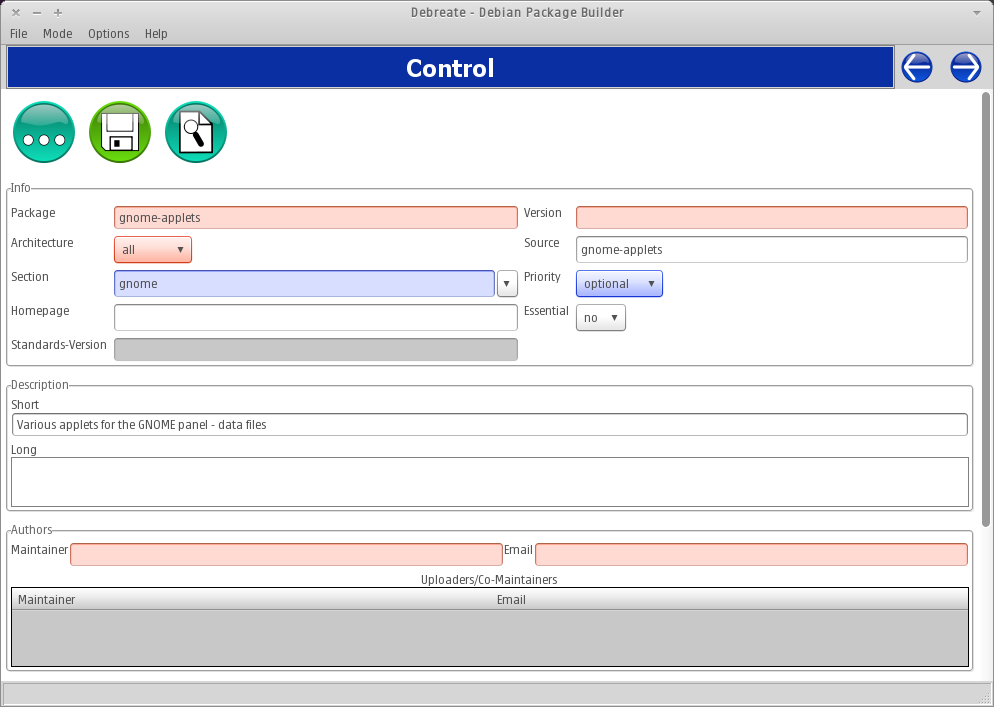The image size is (994, 707).
Task: Open the Essential dropdown showing no
Action: click(600, 318)
